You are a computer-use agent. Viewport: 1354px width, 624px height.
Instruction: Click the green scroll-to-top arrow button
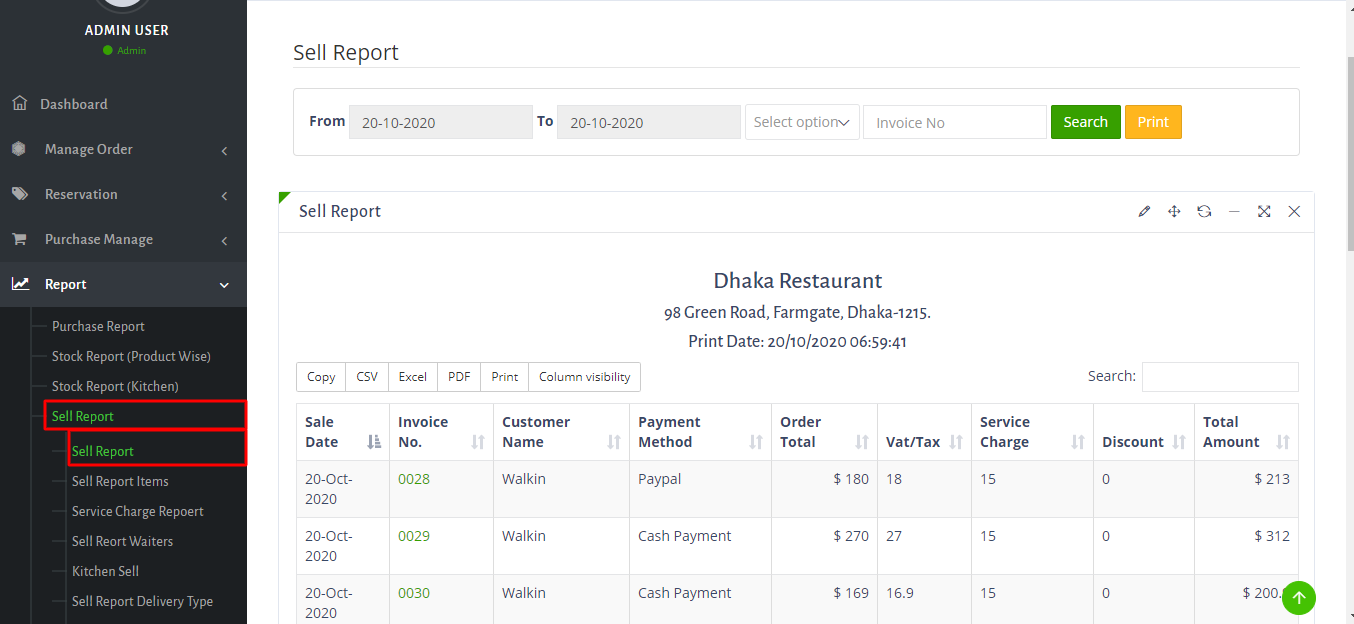click(x=1299, y=598)
